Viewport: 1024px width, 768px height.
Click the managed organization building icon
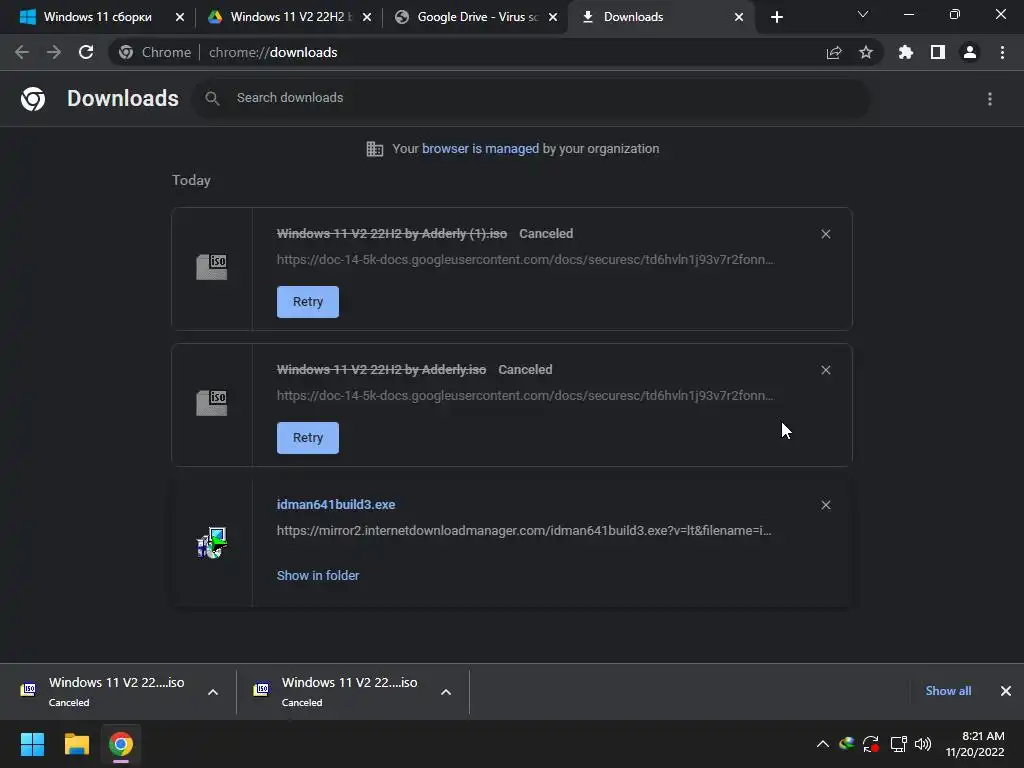[375, 149]
